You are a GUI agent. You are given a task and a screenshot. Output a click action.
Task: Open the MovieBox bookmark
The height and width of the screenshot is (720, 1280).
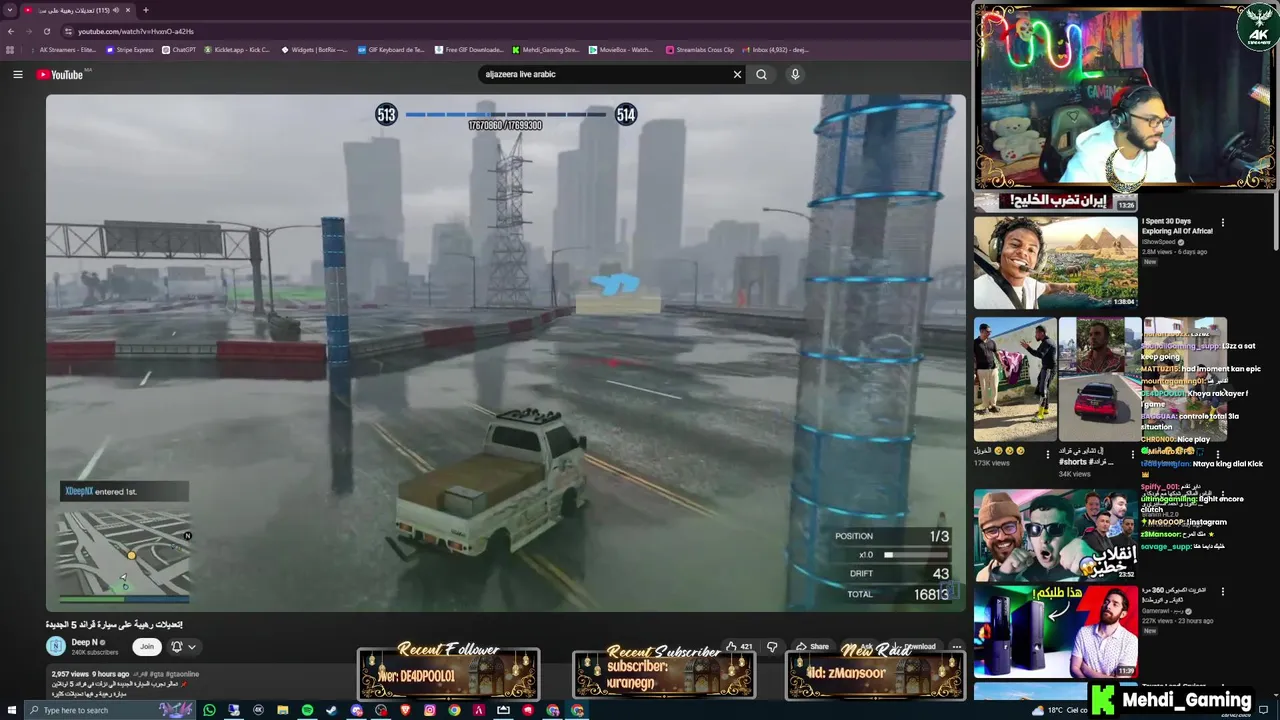(x=621, y=49)
